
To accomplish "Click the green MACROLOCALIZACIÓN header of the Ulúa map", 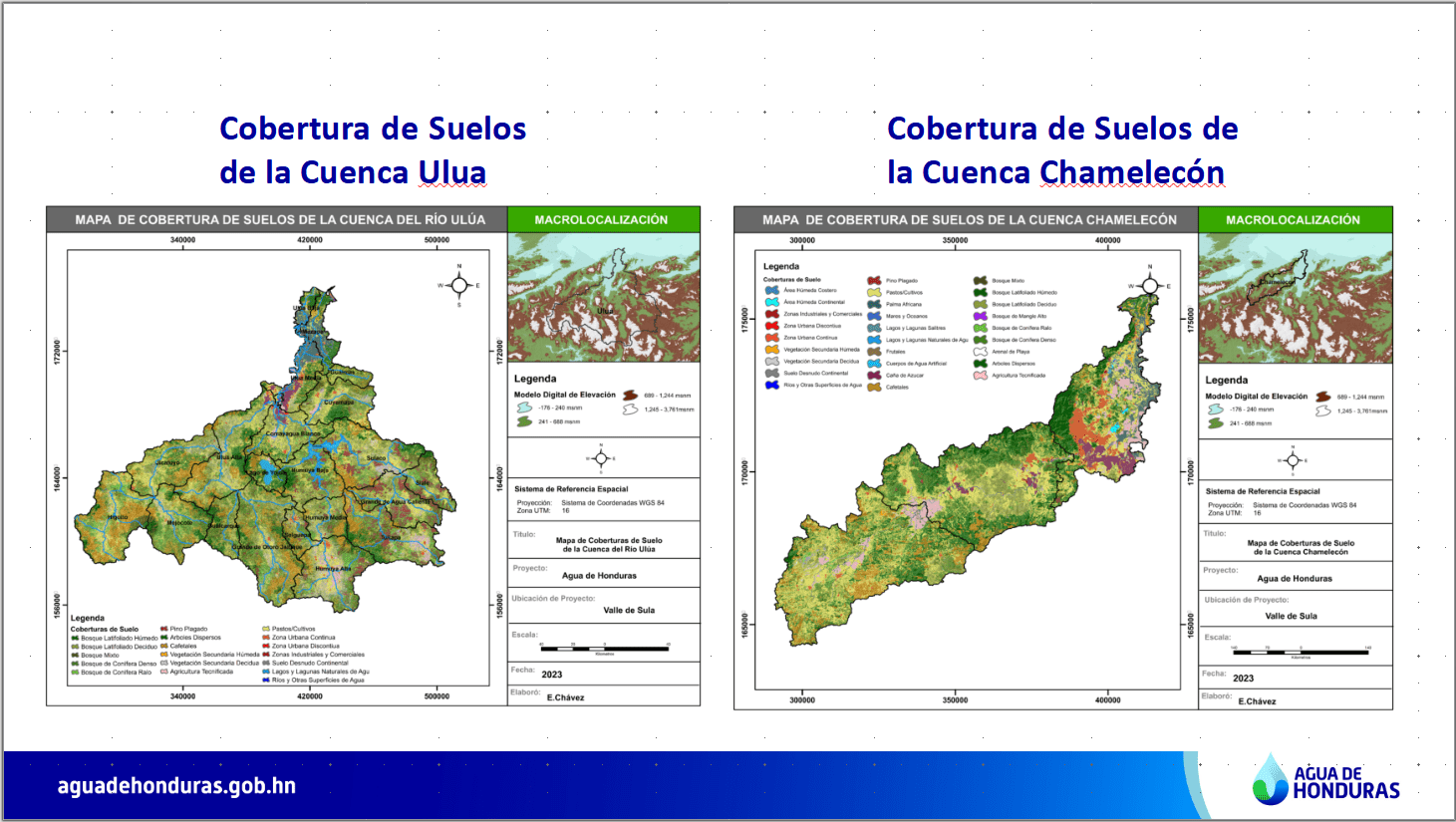I will pos(602,219).
